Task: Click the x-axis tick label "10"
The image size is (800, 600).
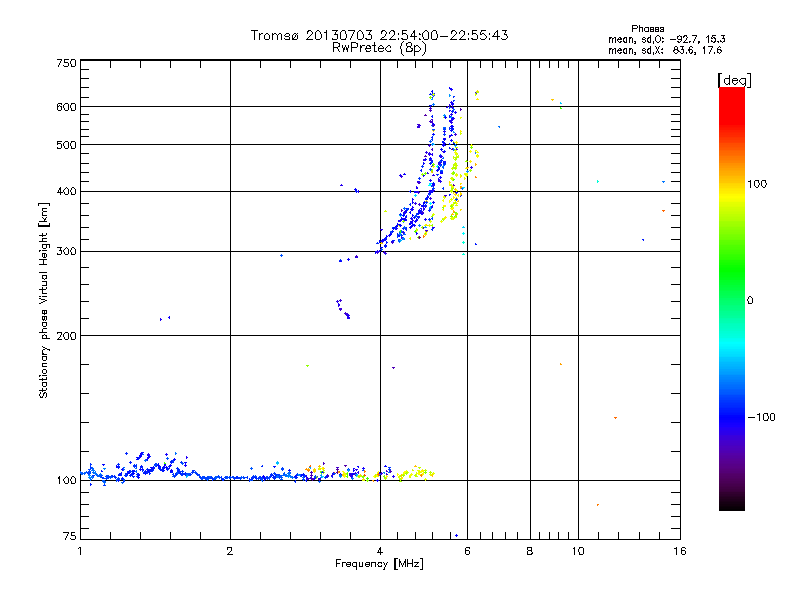Action: [578, 551]
